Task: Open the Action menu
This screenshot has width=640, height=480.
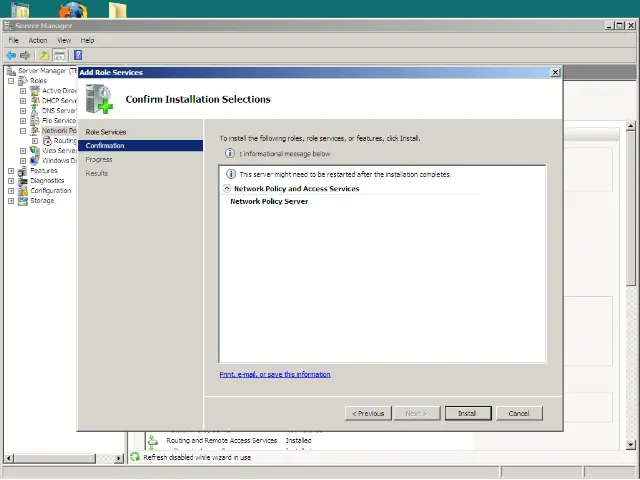Action: [38, 40]
